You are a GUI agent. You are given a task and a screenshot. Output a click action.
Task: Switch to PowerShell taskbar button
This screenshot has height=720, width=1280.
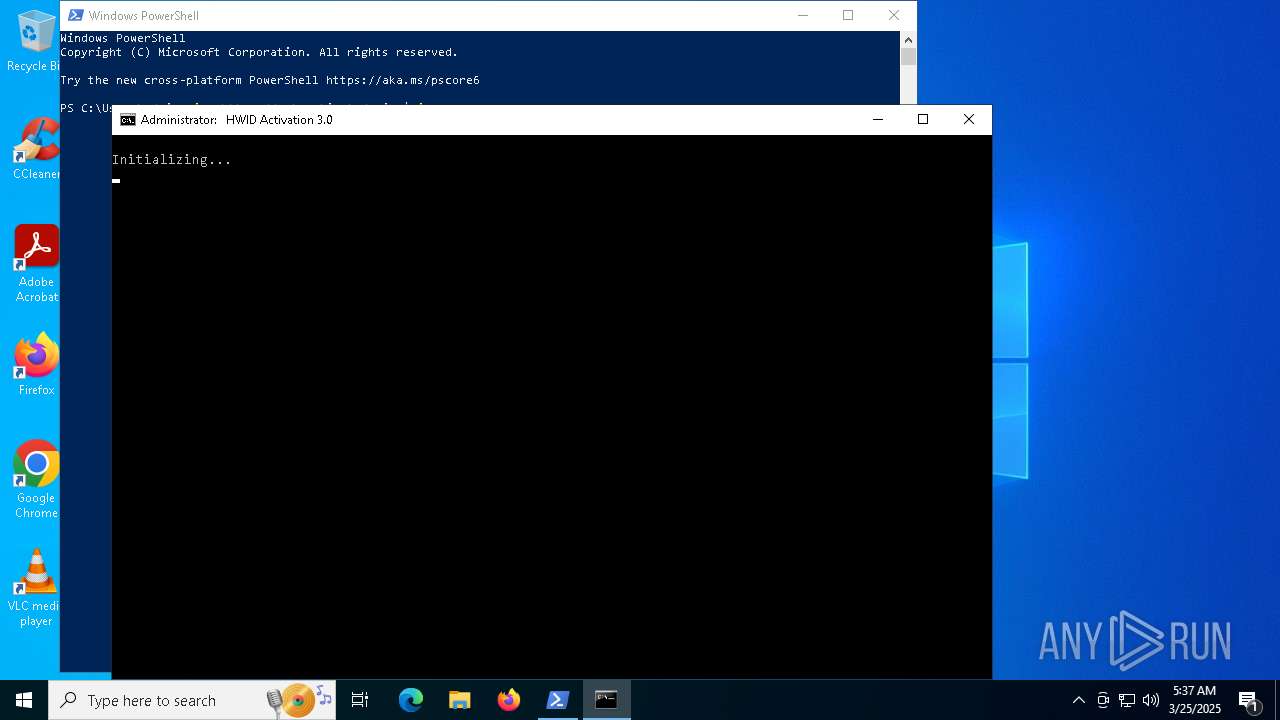(x=558, y=700)
